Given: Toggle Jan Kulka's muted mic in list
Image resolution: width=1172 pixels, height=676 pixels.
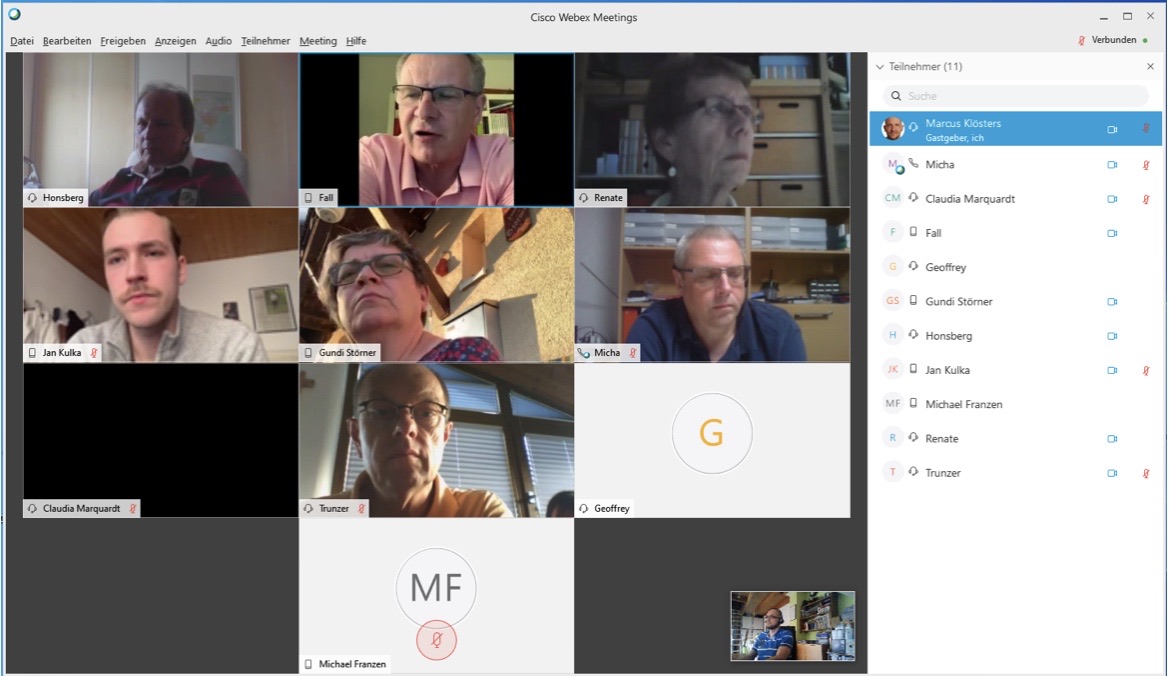Looking at the screenshot, I should coord(1146,370).
